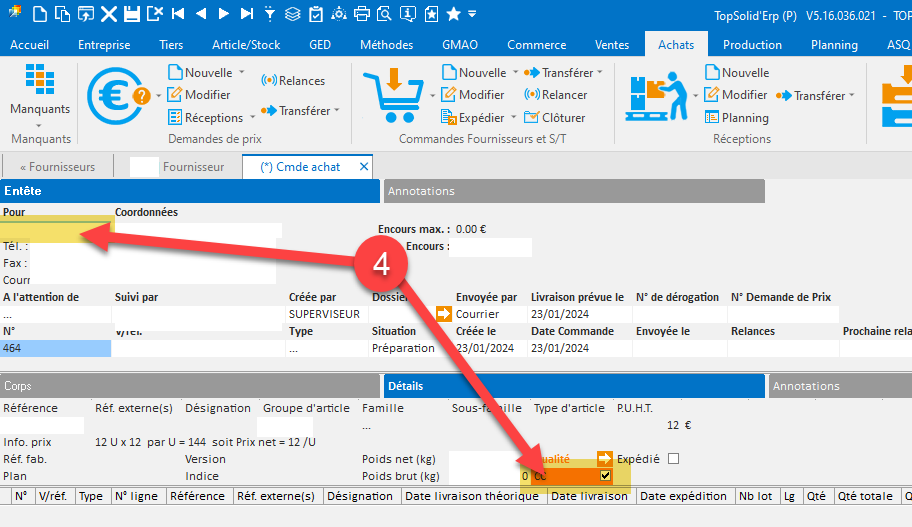Click Modifier in the Réceptions group
912x527 pixels.
click(736, 94)
